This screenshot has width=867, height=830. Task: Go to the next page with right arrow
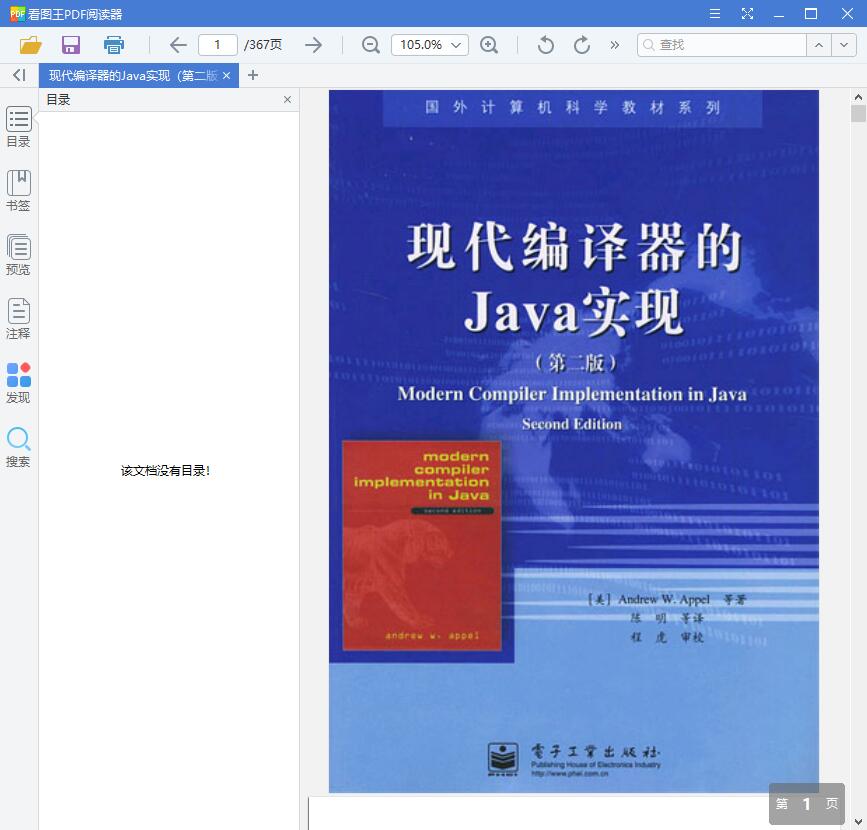click(x=314, y=45)
